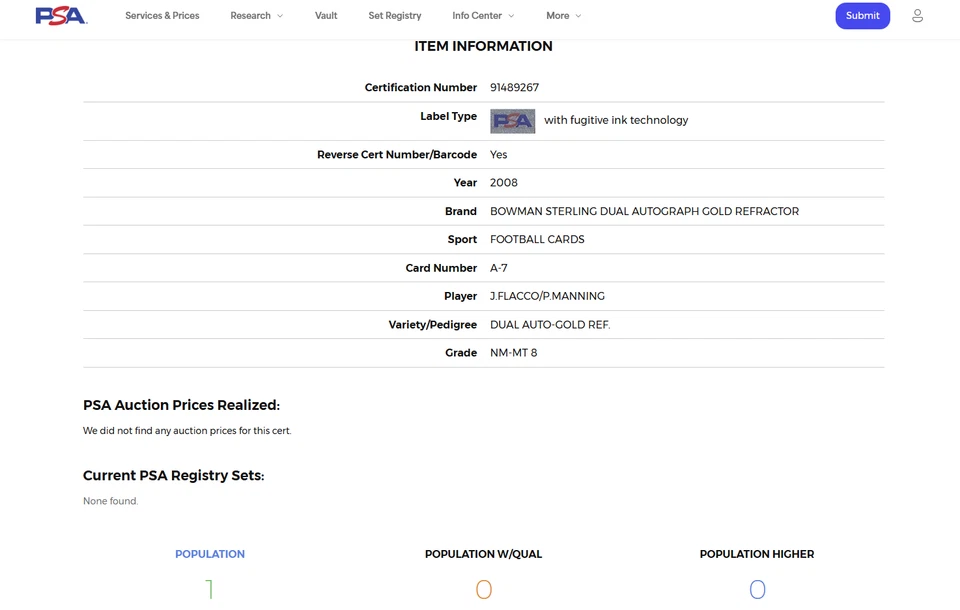
Task: Go to Set Registry
Action: 394,16
